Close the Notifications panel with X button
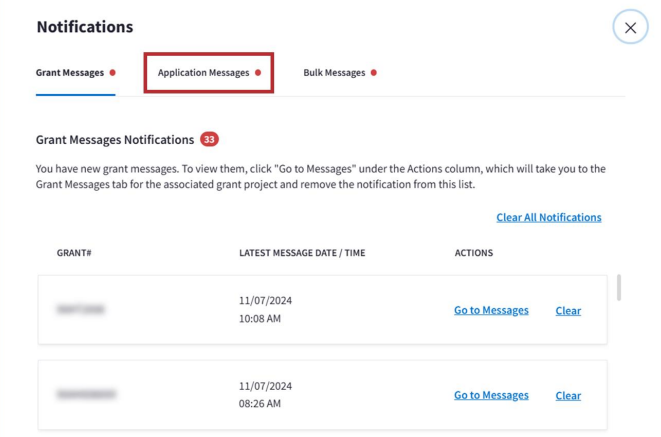 (x=630, y=28)
